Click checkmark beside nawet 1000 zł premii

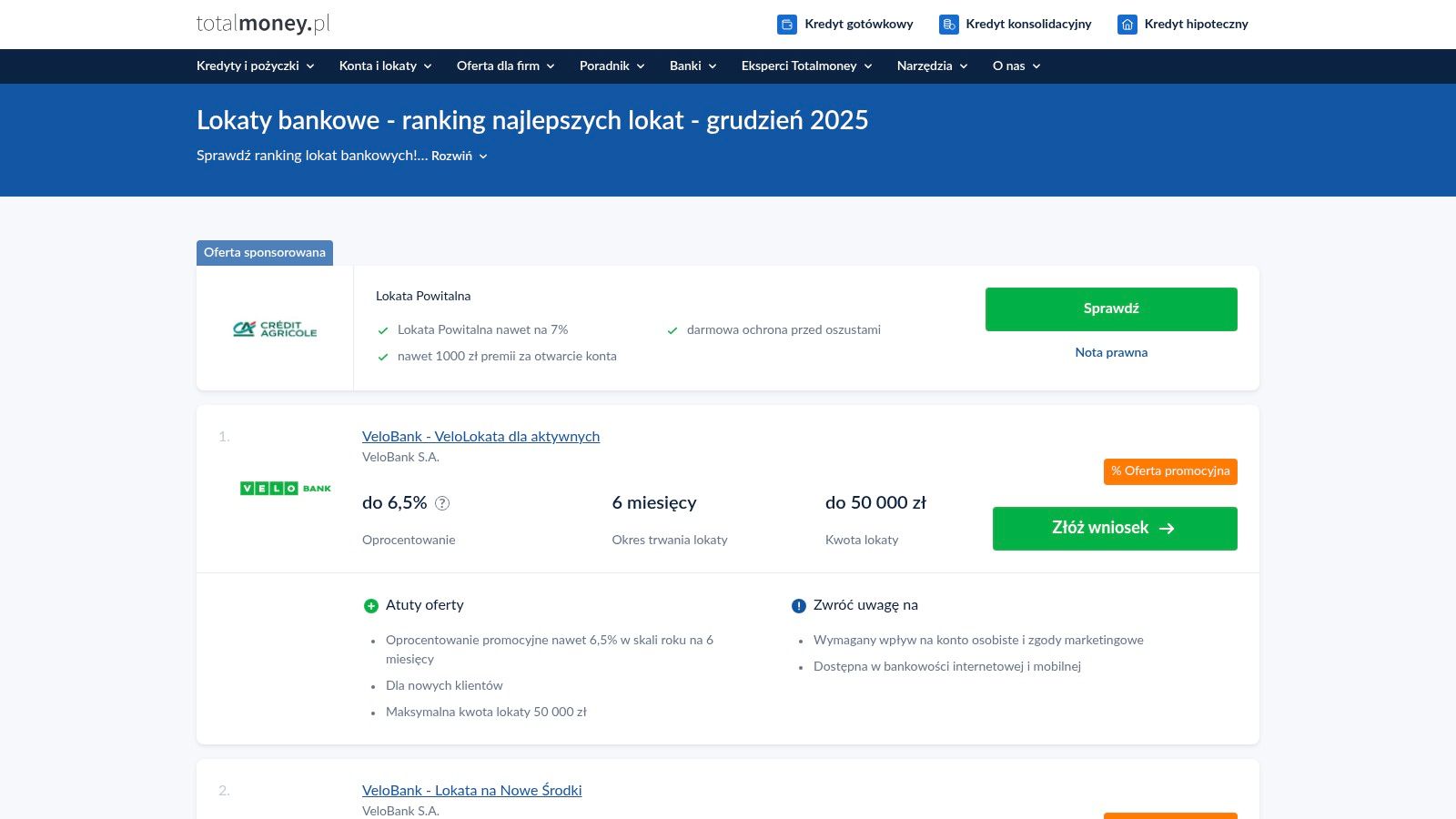pos(383,358)
